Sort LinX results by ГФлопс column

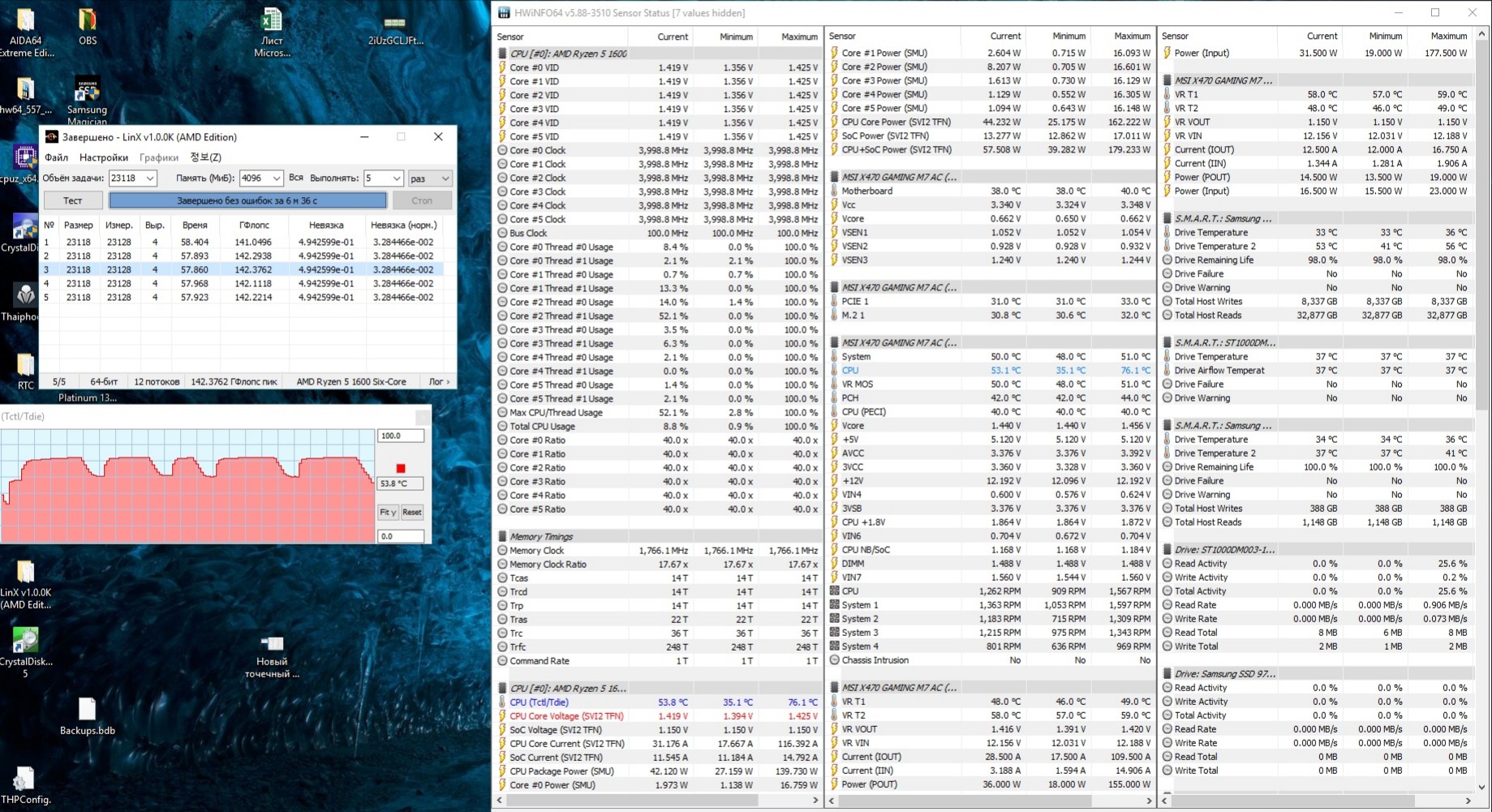click(254, 226)
